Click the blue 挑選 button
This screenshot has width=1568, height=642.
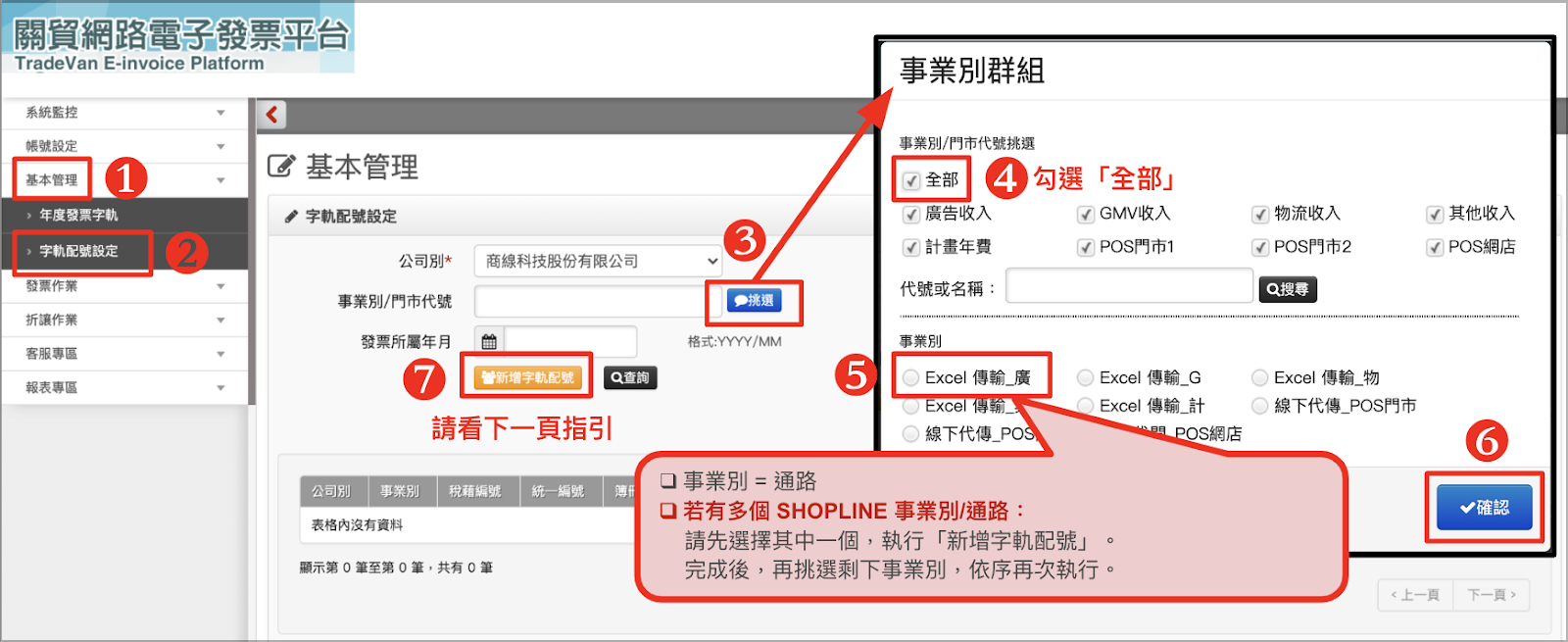[x=754, y=301]
